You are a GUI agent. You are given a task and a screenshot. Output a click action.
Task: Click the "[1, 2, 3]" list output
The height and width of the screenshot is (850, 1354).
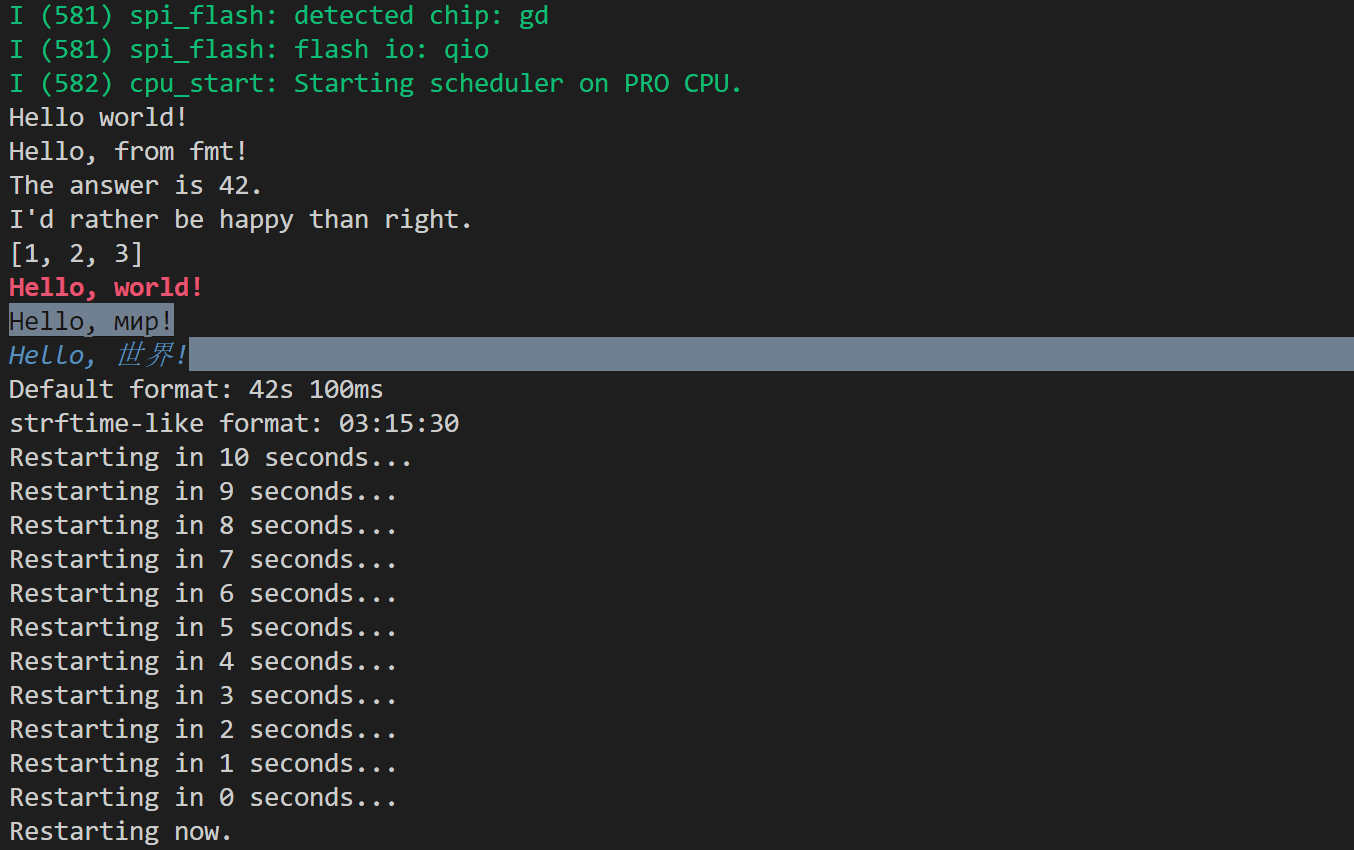click(x=76, y=254)
